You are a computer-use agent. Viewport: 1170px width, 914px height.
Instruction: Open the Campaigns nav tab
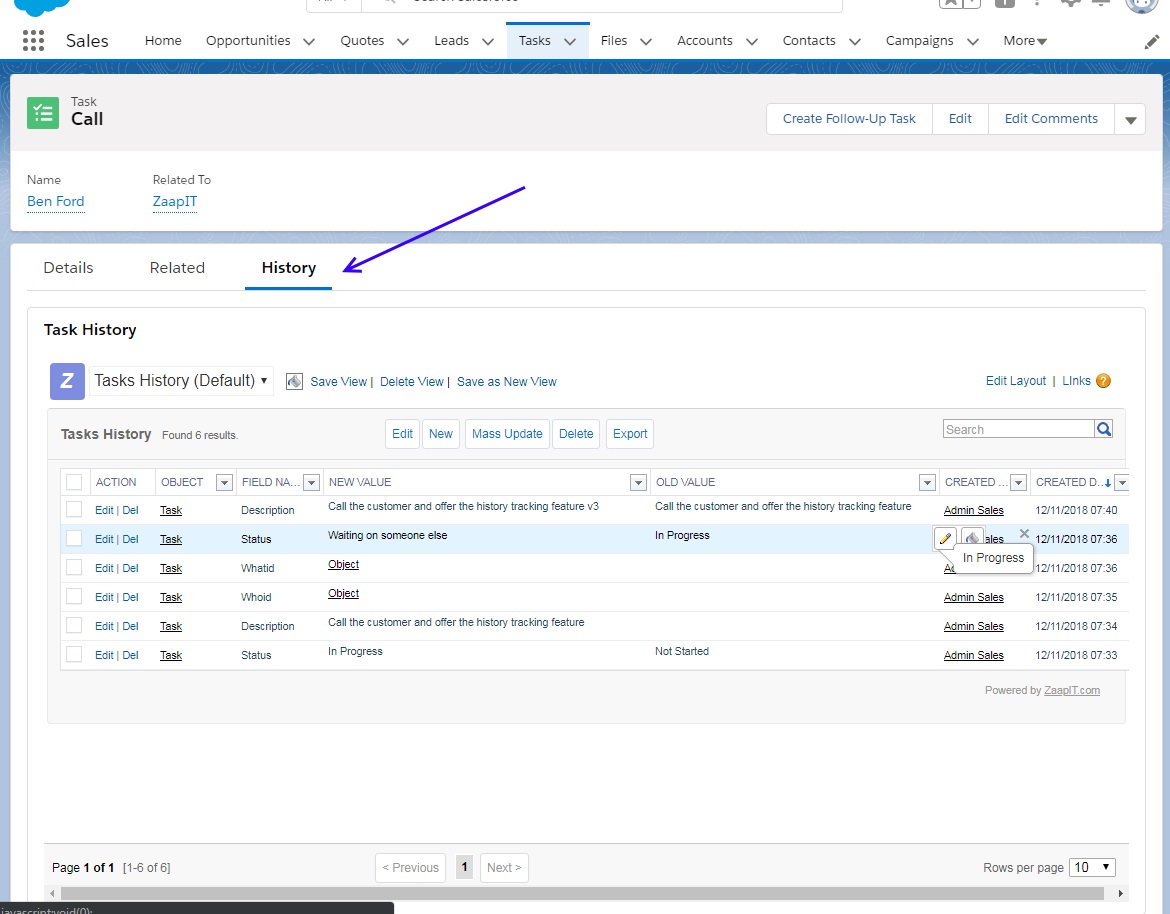point(919,40)
